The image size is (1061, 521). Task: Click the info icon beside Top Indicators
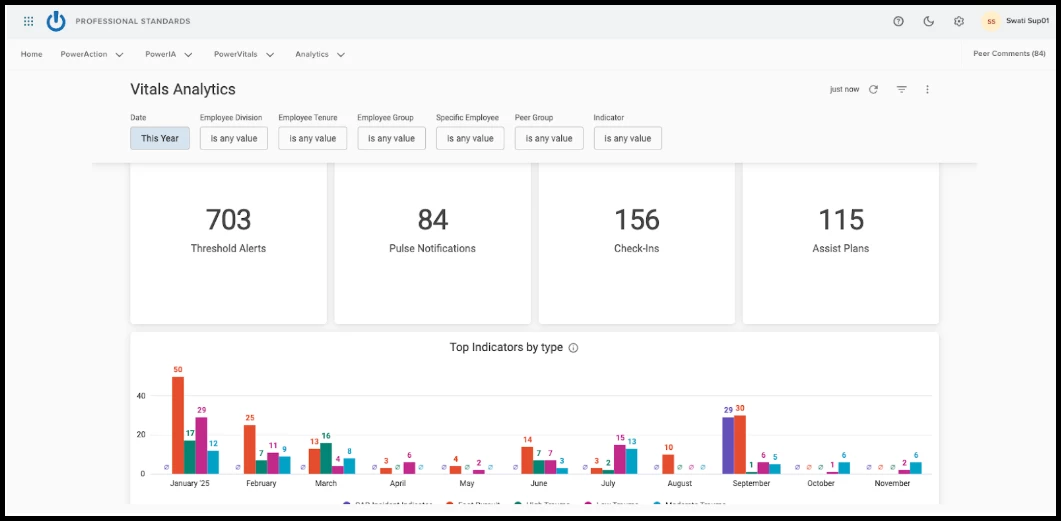tap(573, 348)
